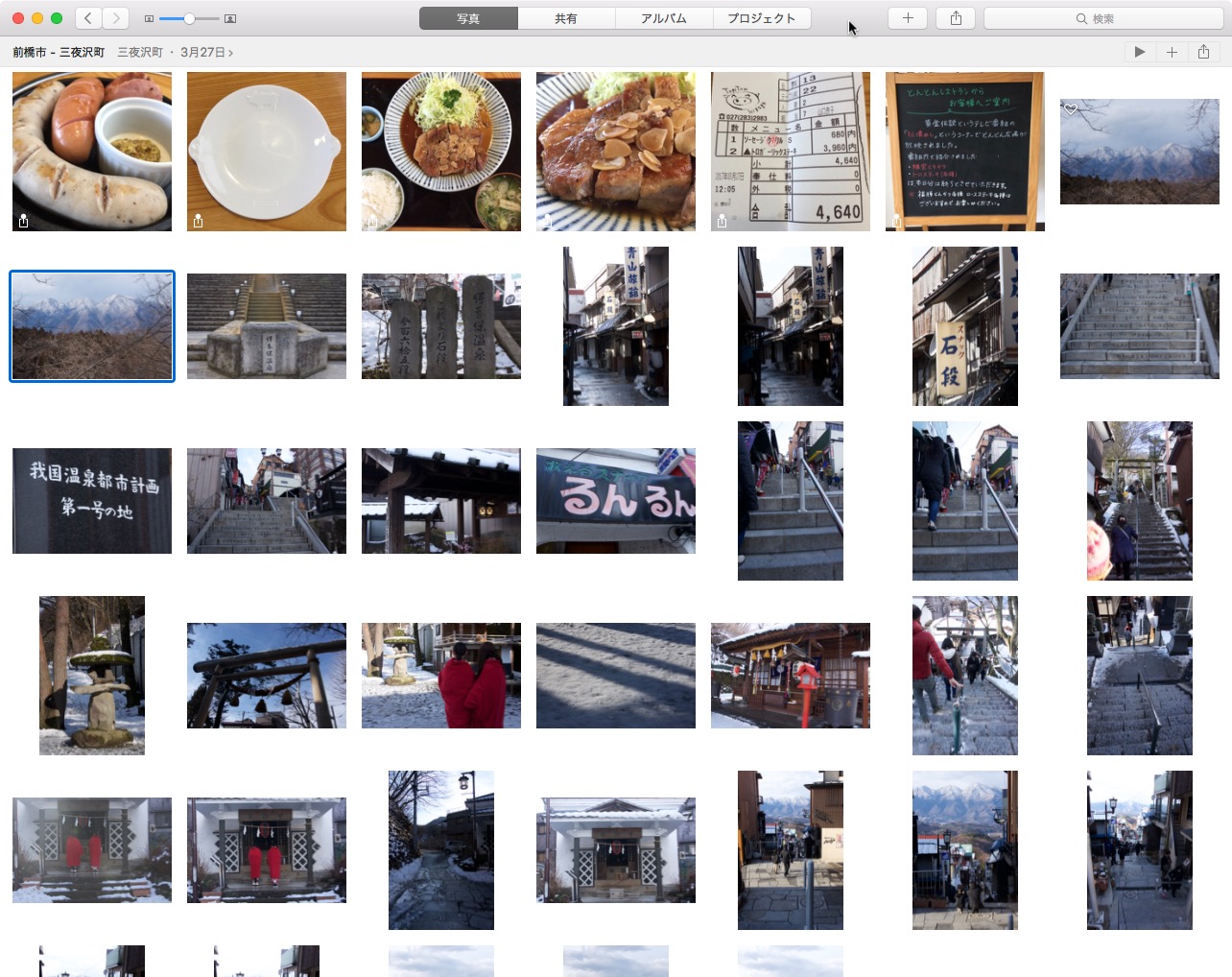Click the 前橋市 - 三夜沢町 title
This screenshot has width=1232, height=977.
click(x=59, y=53)
